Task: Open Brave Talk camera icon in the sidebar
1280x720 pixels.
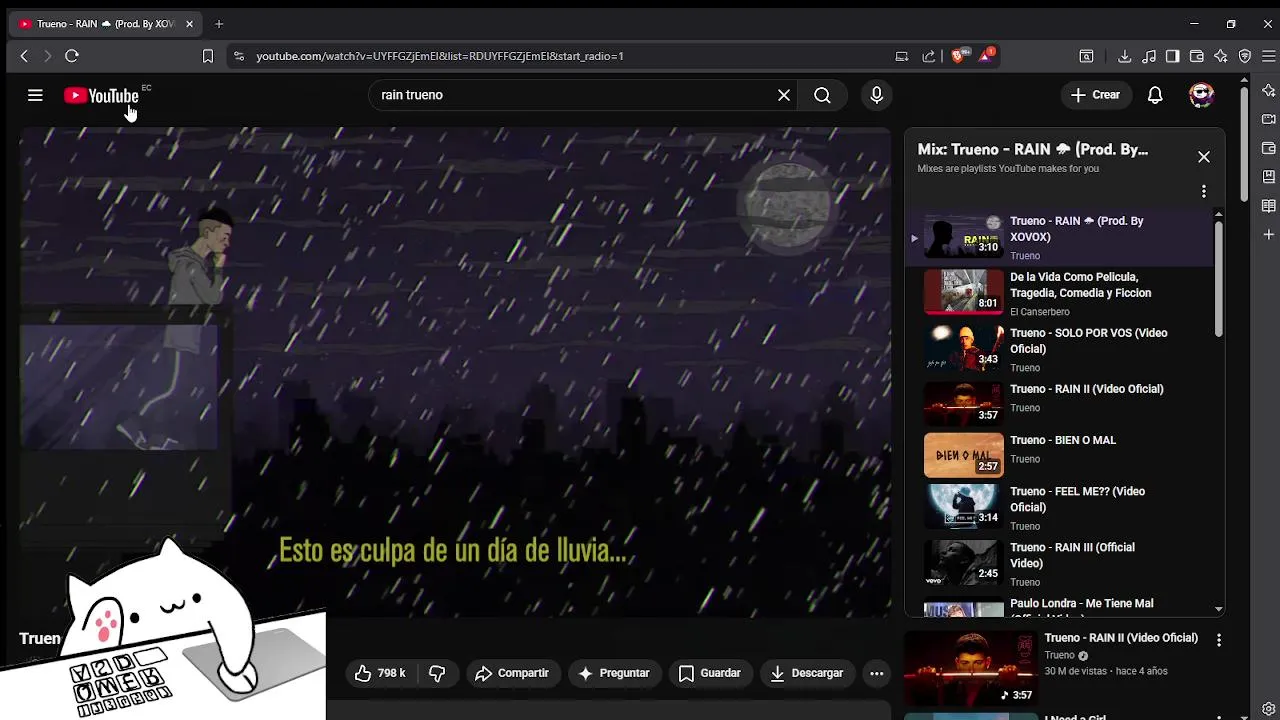Action: (1269, 119)
